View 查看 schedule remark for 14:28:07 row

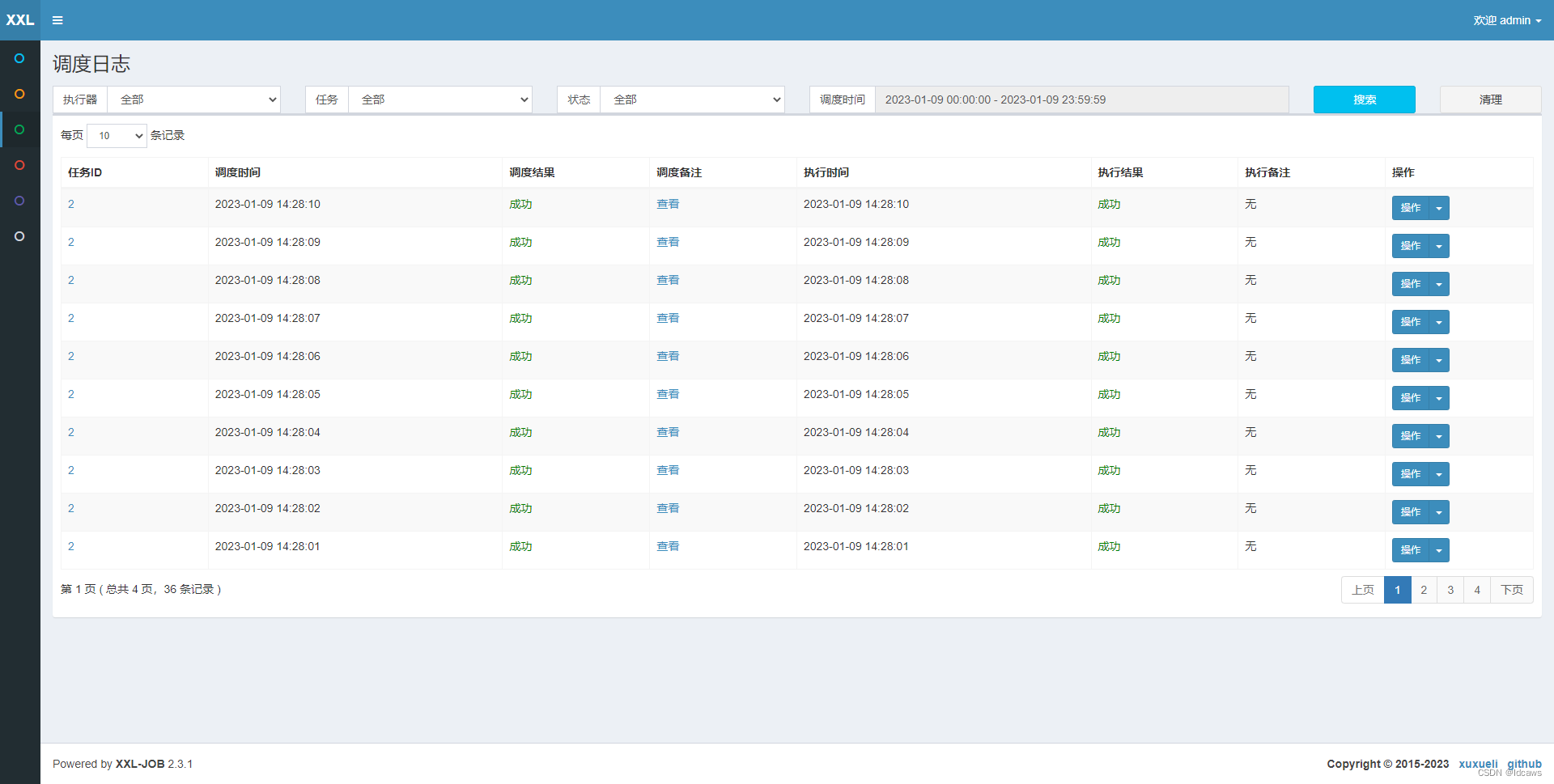tap(668, 318)
